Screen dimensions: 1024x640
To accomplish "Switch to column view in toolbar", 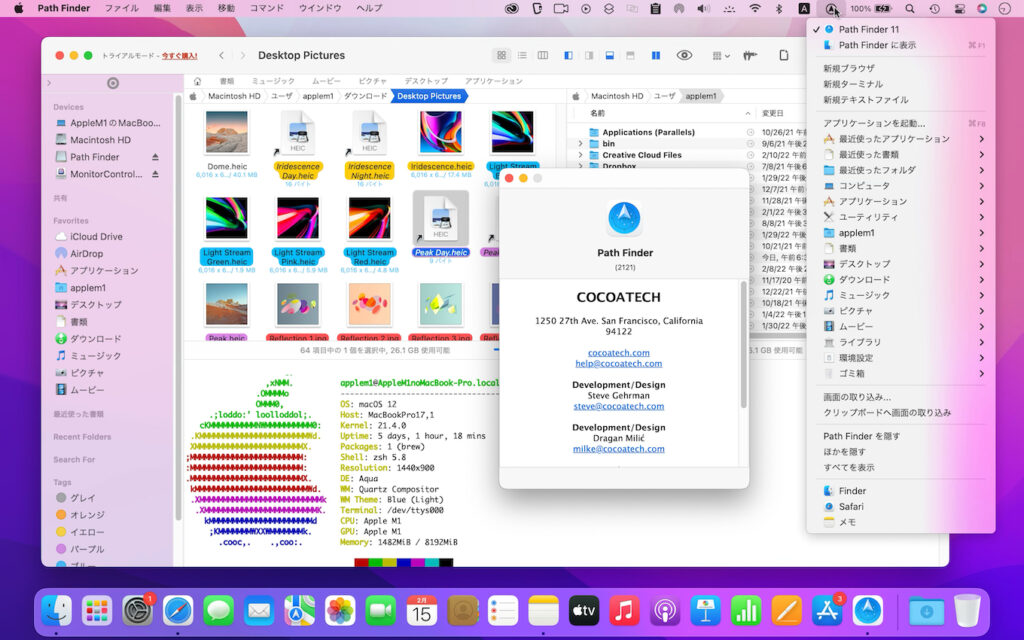I will (x=543, y=56).
